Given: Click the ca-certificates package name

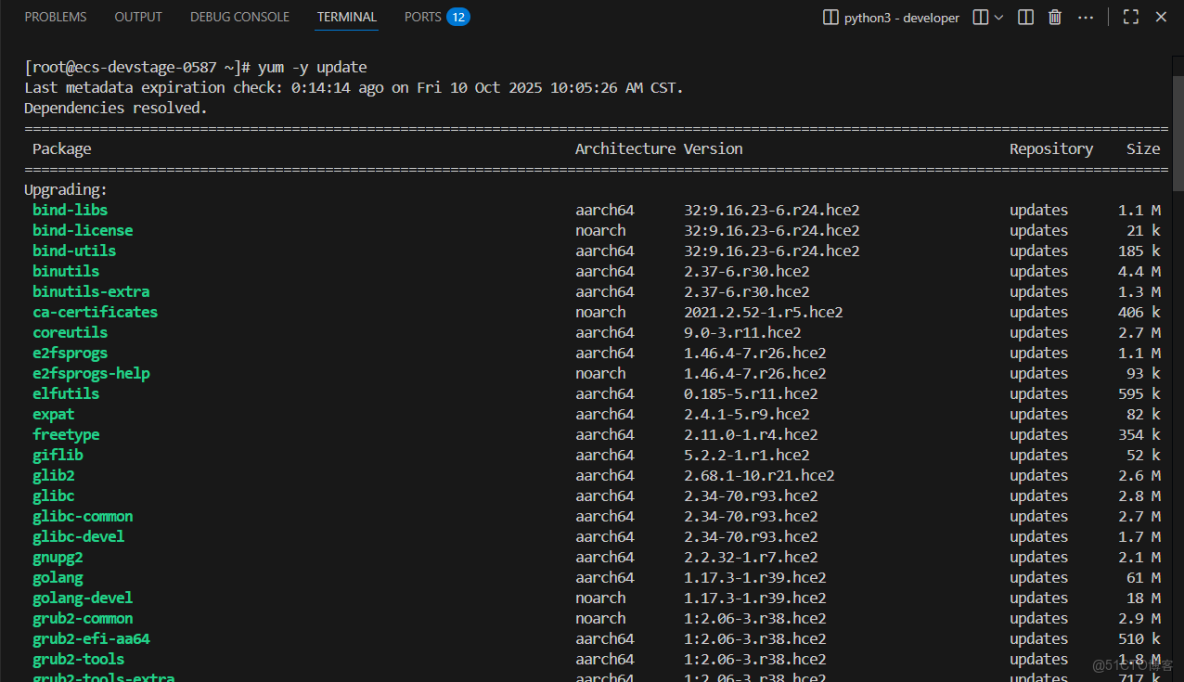Looking at the screenshot, I should [95, 312].
